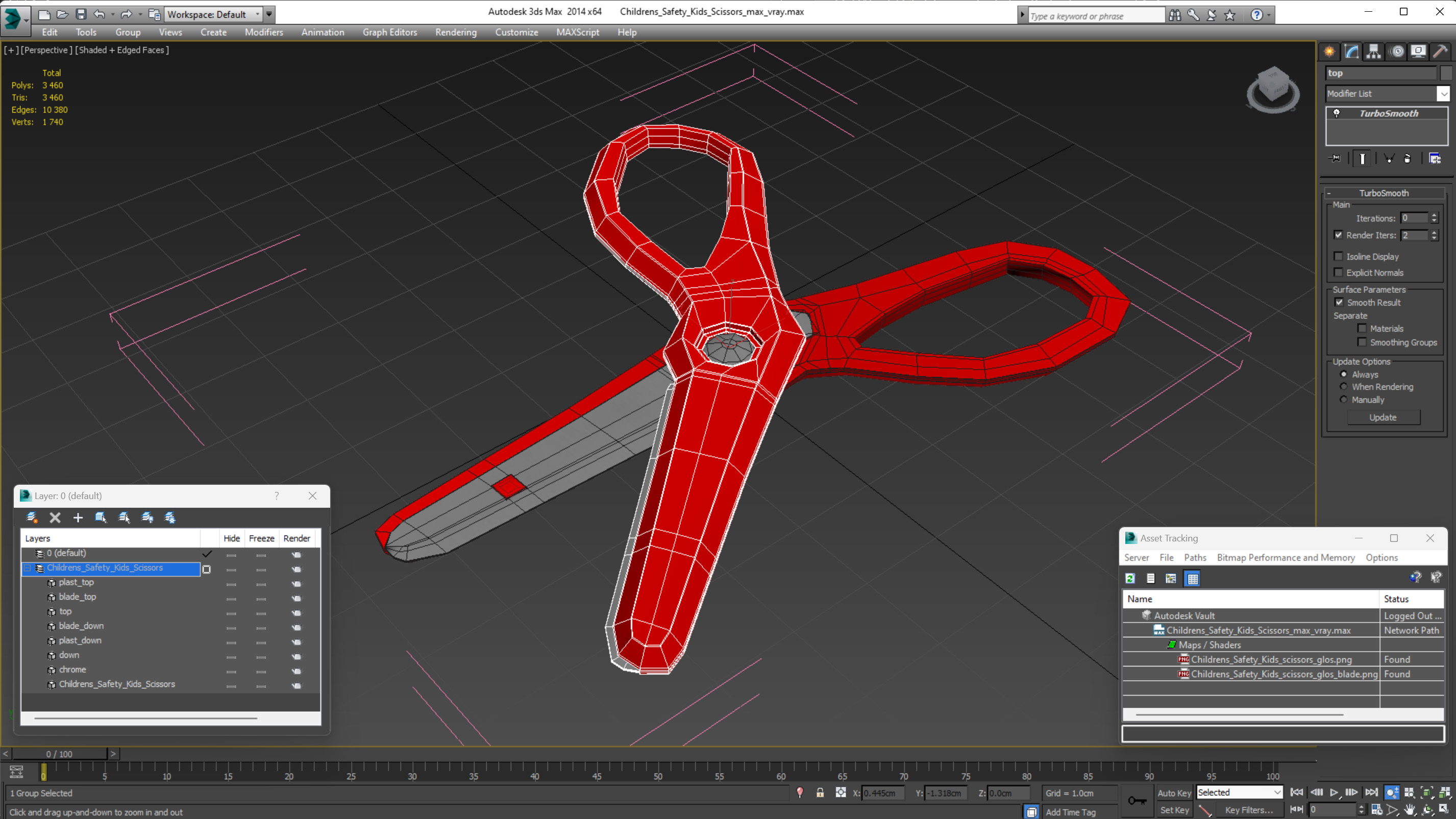Click the Iterations spinner arrows

[1434, 217]
